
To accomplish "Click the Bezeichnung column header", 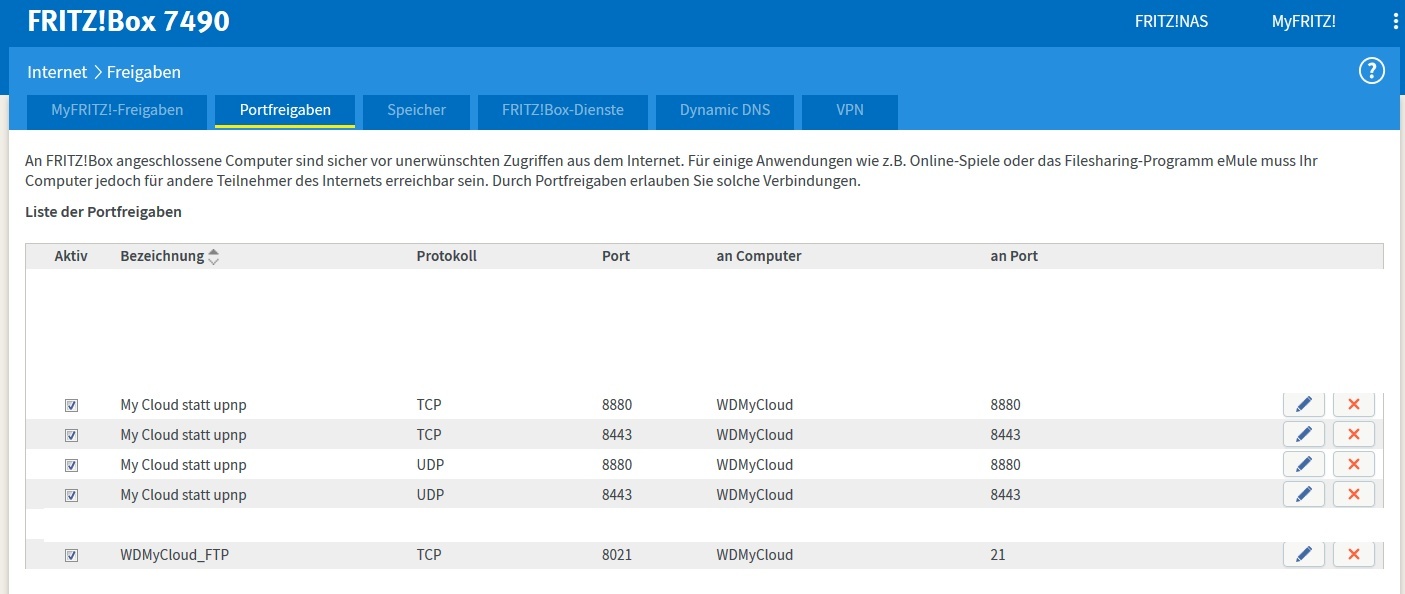I will click(x=162, y=256).
